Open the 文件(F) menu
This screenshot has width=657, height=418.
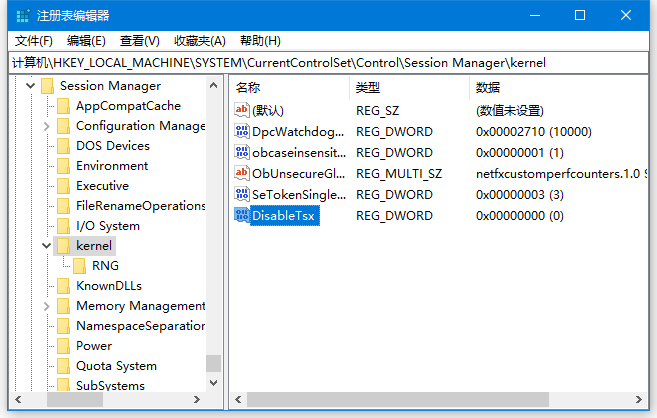34,41
